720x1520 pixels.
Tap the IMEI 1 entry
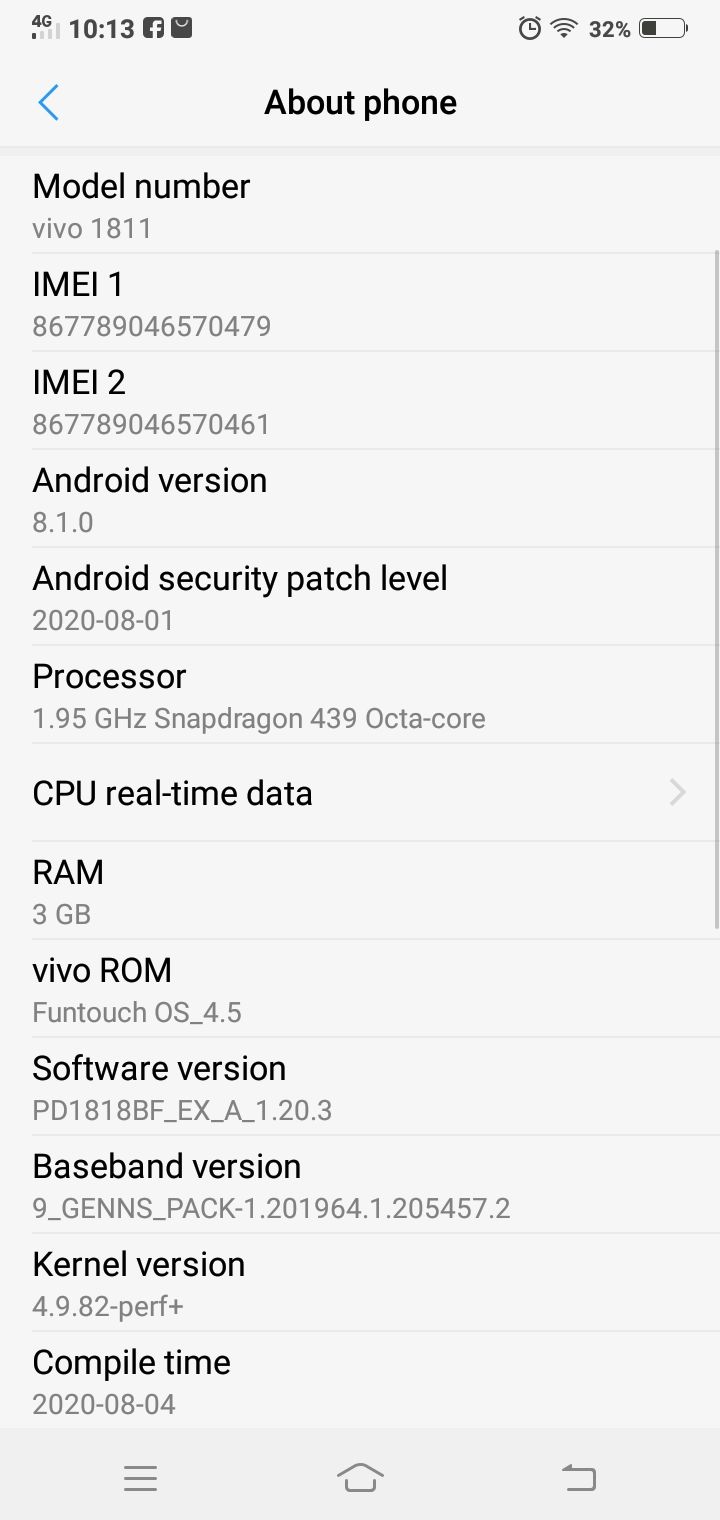[x=360, y=303]
